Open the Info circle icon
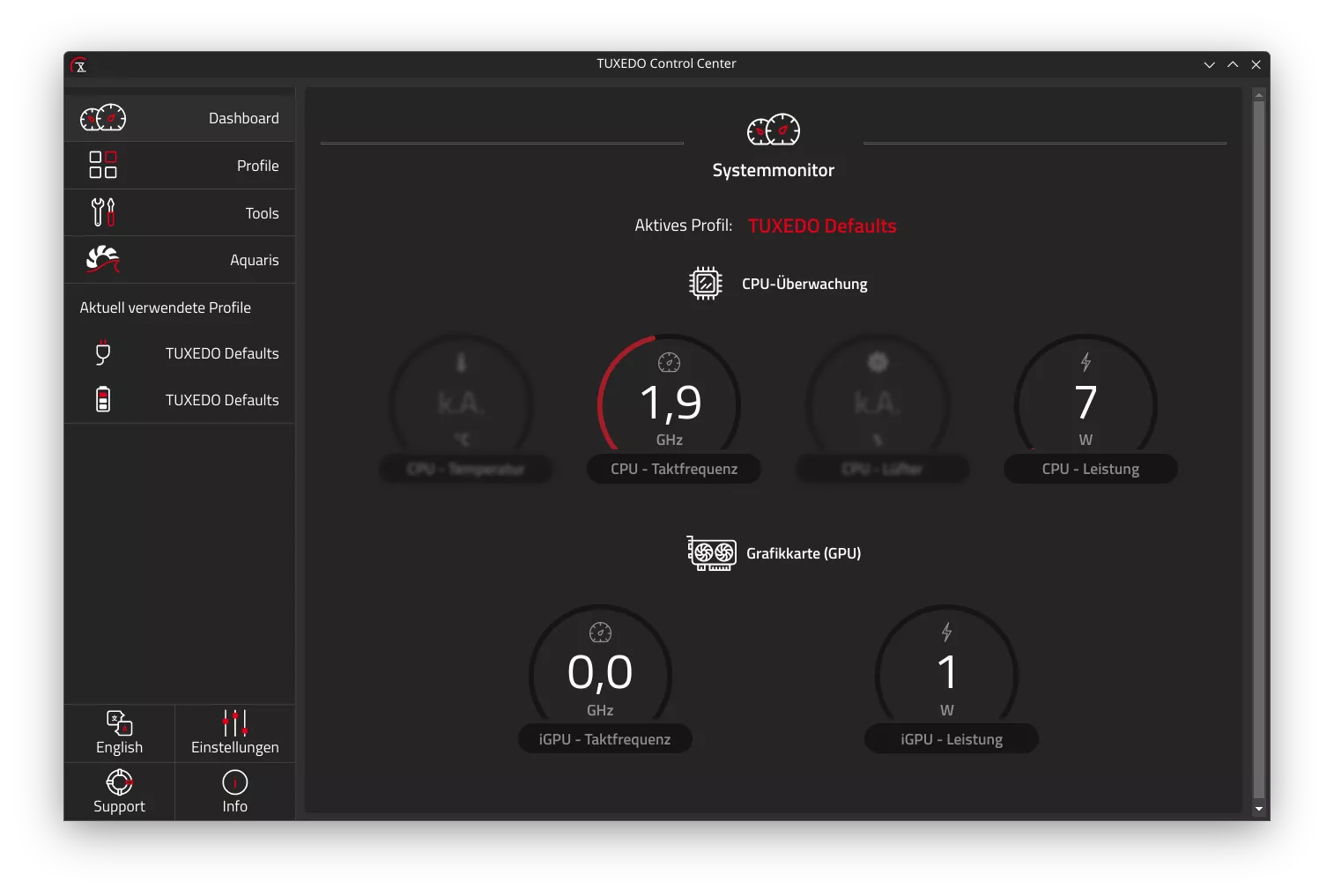This screenshot has width=1334, height=896. 234,782
